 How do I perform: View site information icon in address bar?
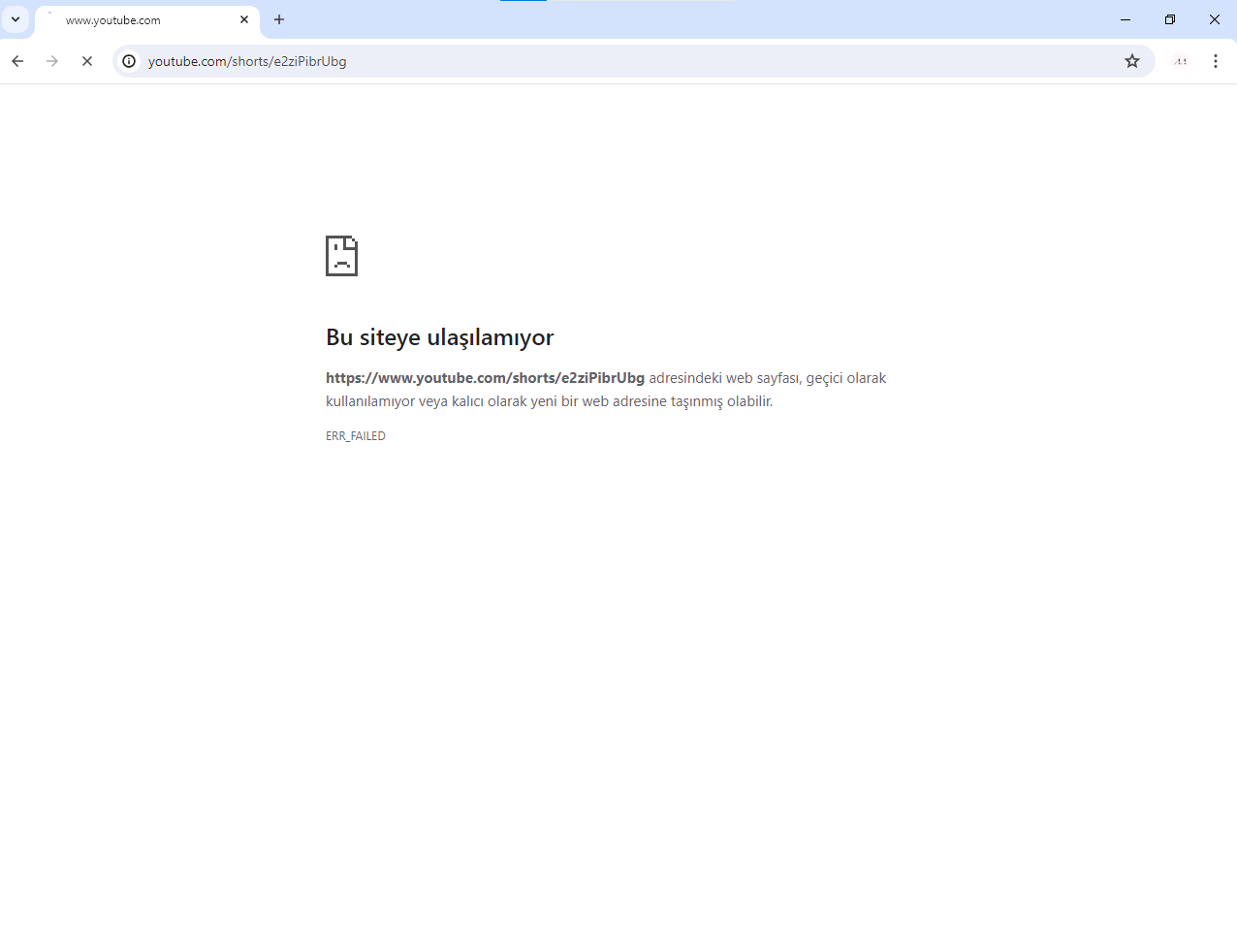(x=129, y=61)
